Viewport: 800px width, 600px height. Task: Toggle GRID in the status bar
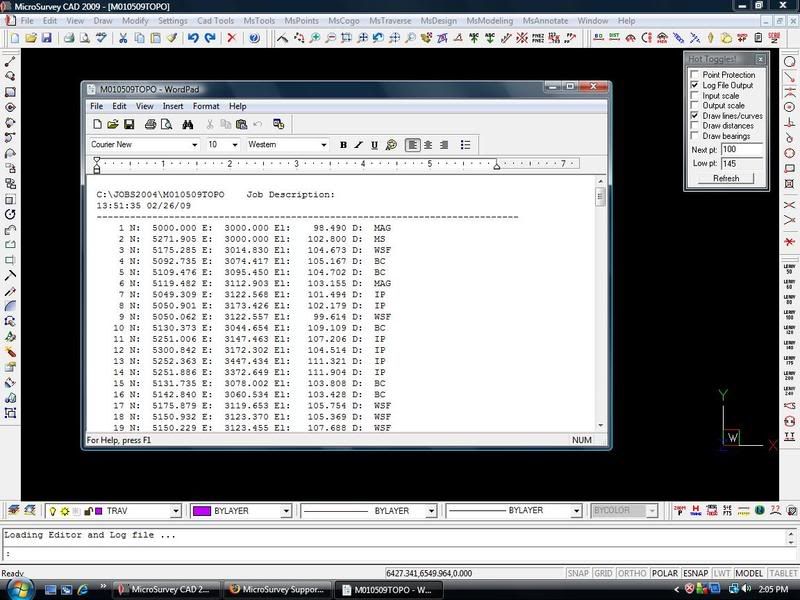pyautogui.click(x=603, y=573)
